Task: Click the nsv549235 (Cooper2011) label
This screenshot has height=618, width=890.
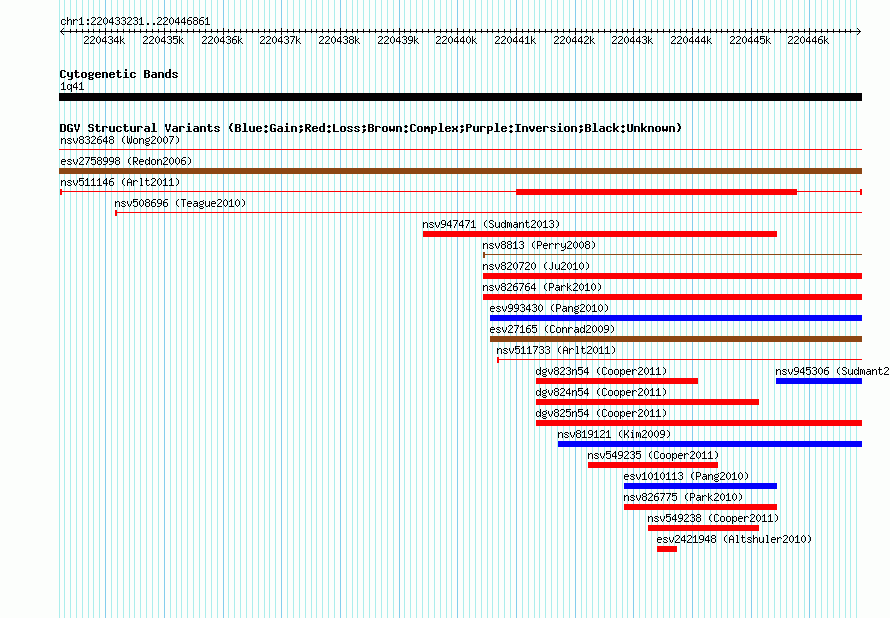Action: tap(653, 455)
